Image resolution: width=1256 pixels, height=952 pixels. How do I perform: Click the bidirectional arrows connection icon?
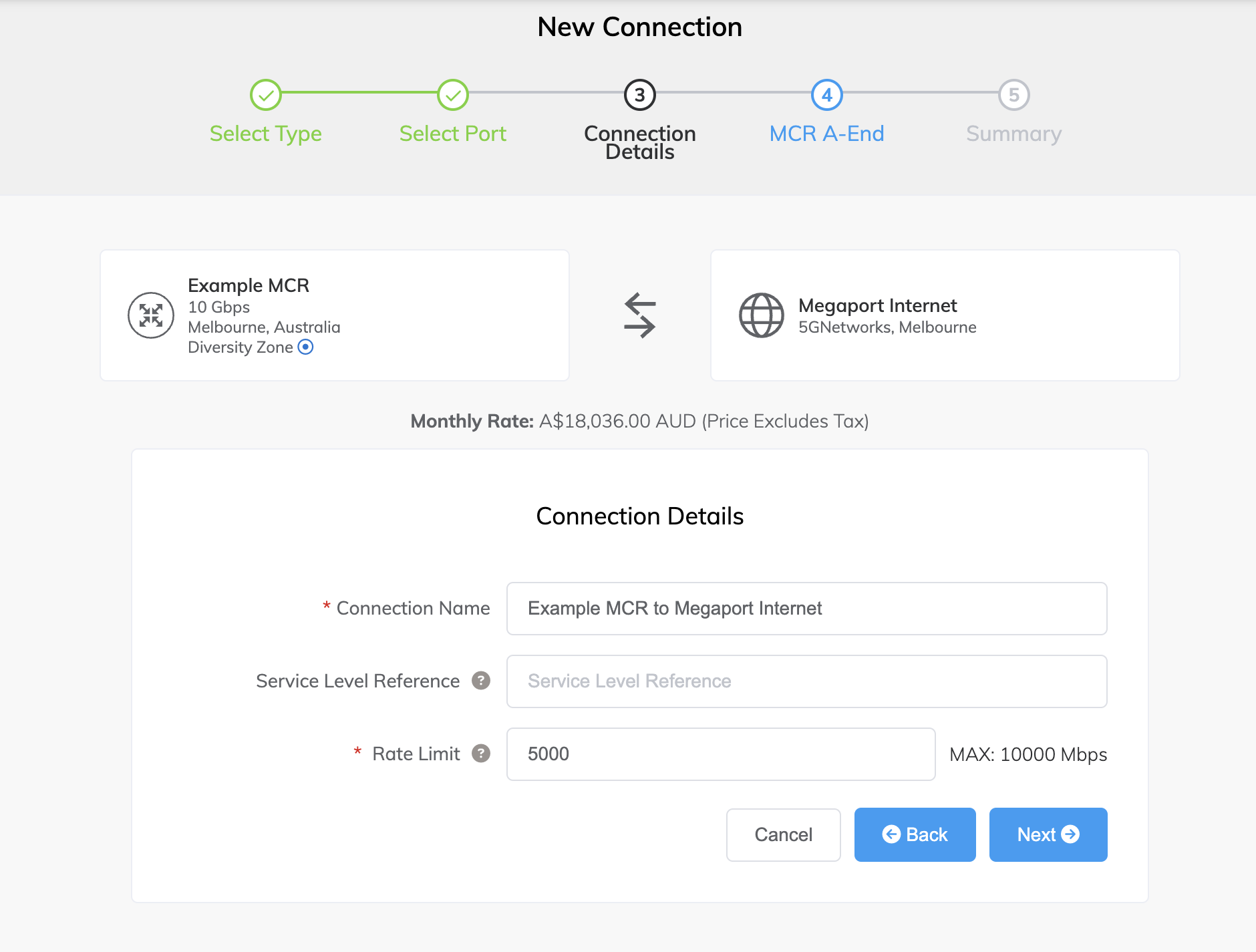(x=640, y=315)
